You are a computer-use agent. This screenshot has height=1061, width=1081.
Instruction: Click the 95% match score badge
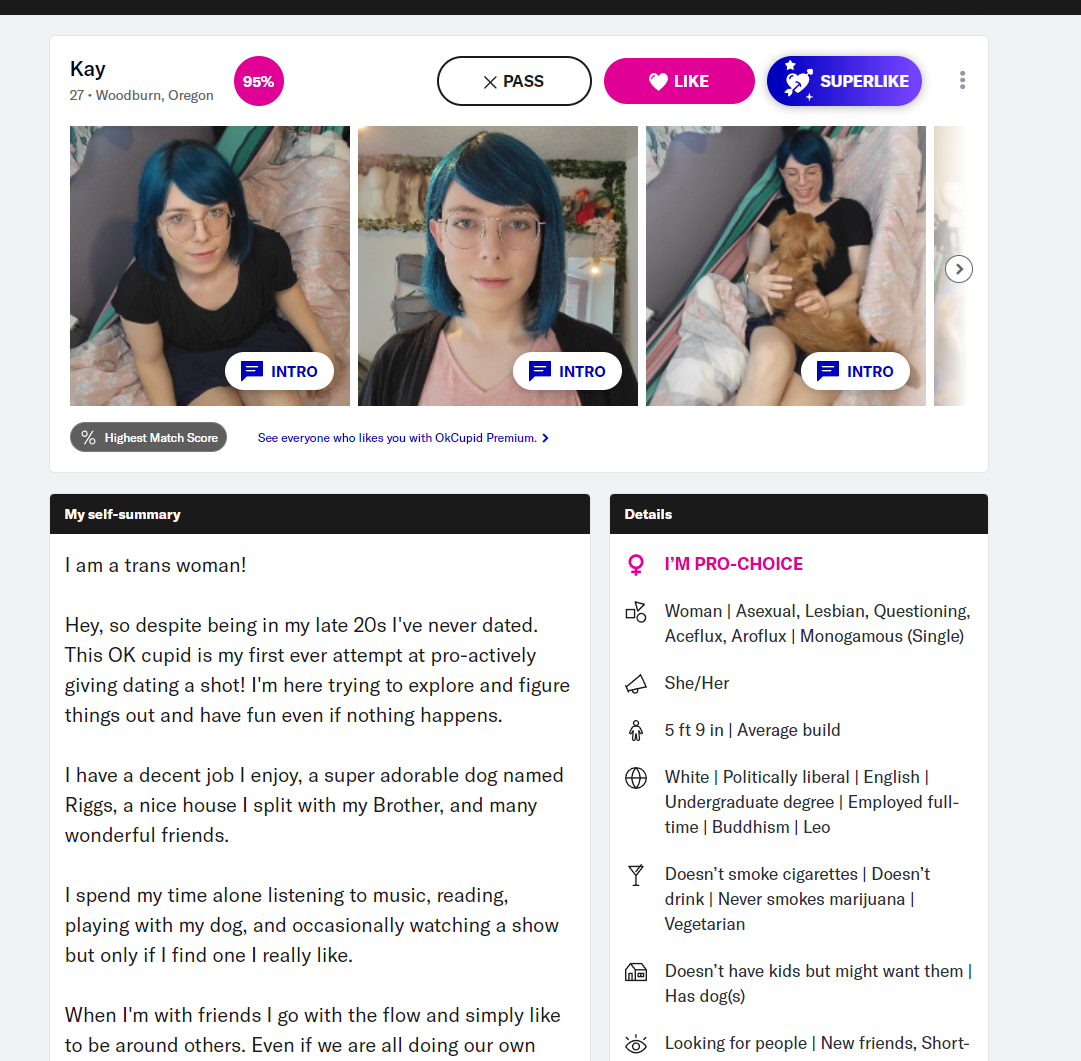pos(259,81)
